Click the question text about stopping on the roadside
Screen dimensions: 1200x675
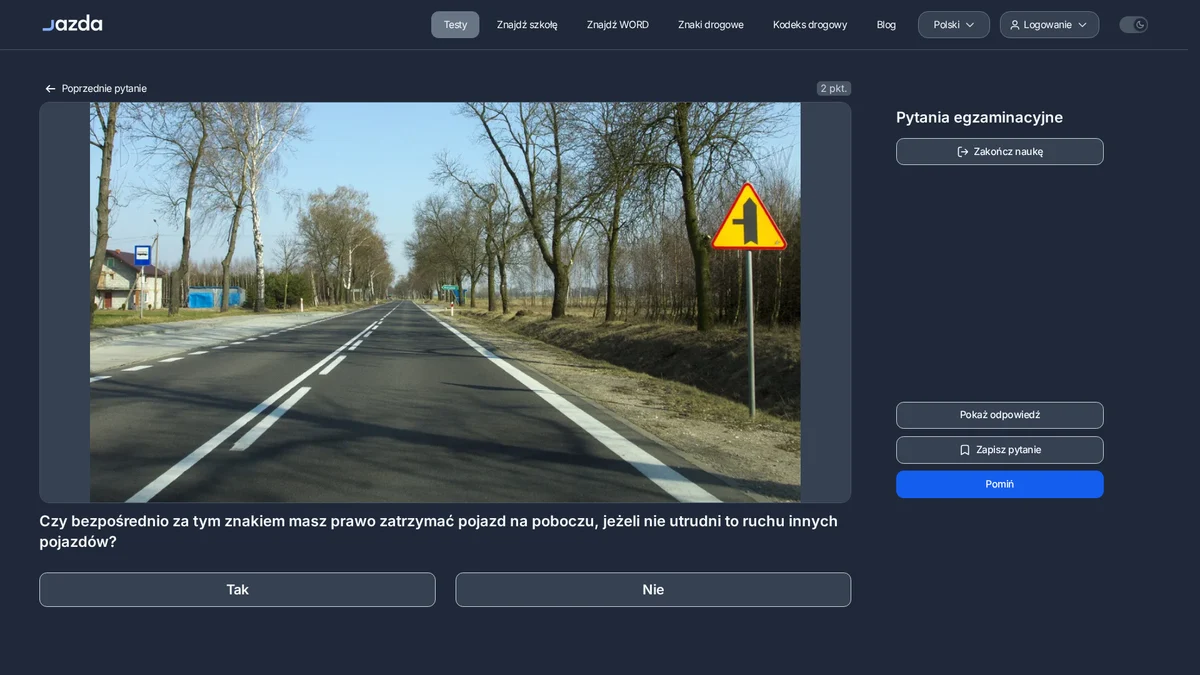(x=439, y=531)
